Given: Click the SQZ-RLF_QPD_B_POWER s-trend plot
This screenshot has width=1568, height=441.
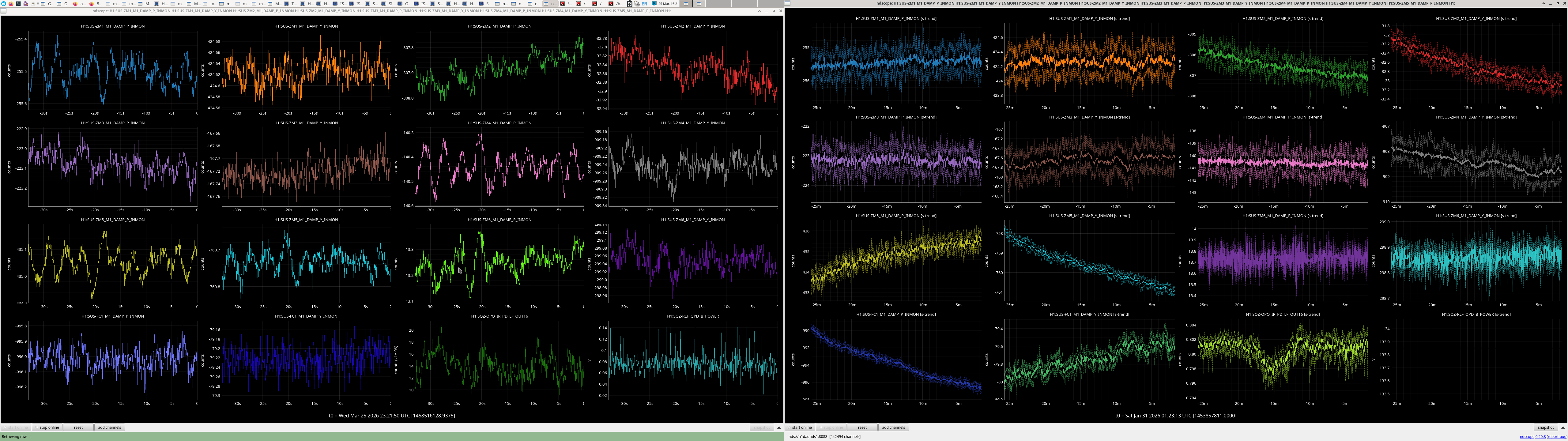Looking at the screenshot, I should (x=1476, y=359).
